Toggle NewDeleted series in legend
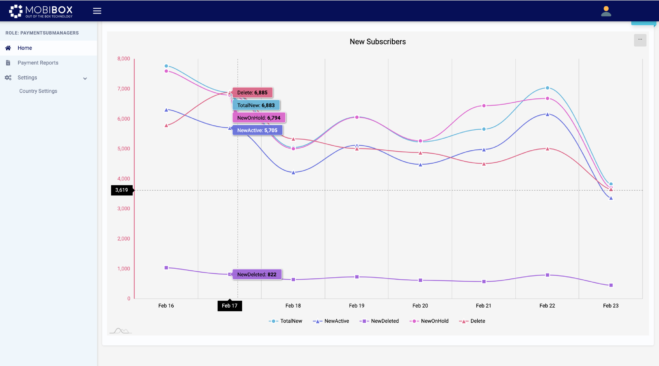This screenshot has height=366, width=659. point(379,321)
